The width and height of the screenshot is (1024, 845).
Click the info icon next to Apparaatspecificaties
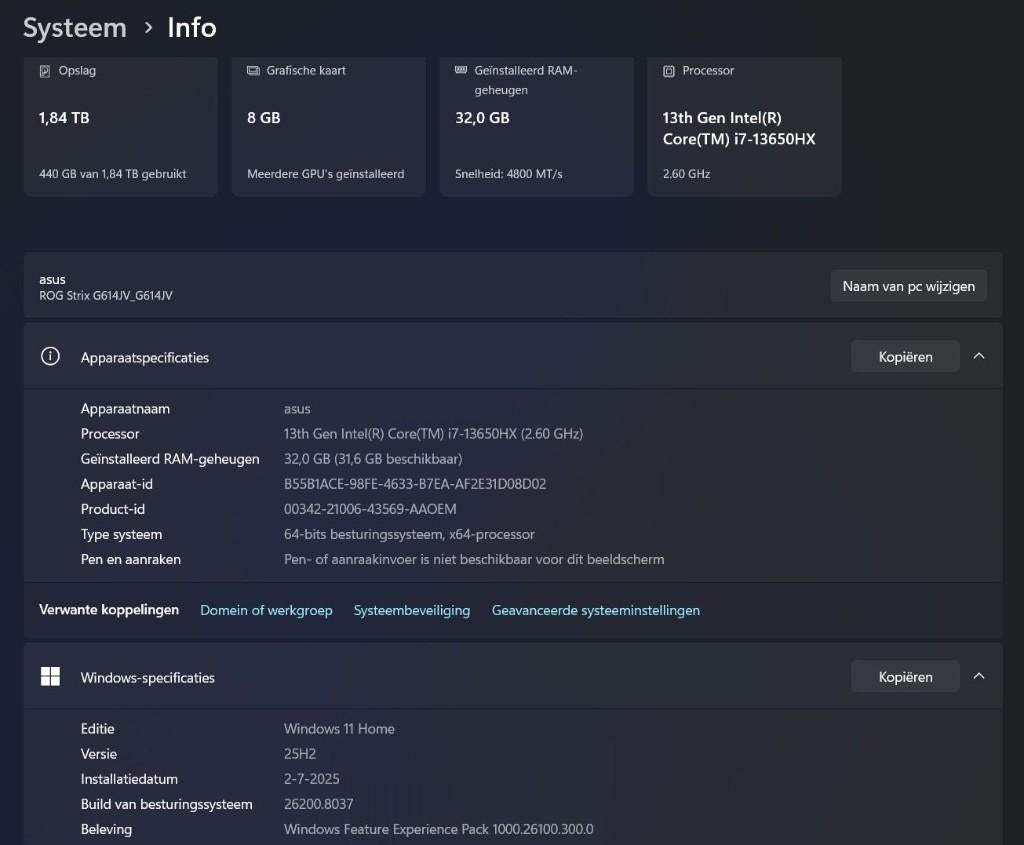tap(50, 356)
